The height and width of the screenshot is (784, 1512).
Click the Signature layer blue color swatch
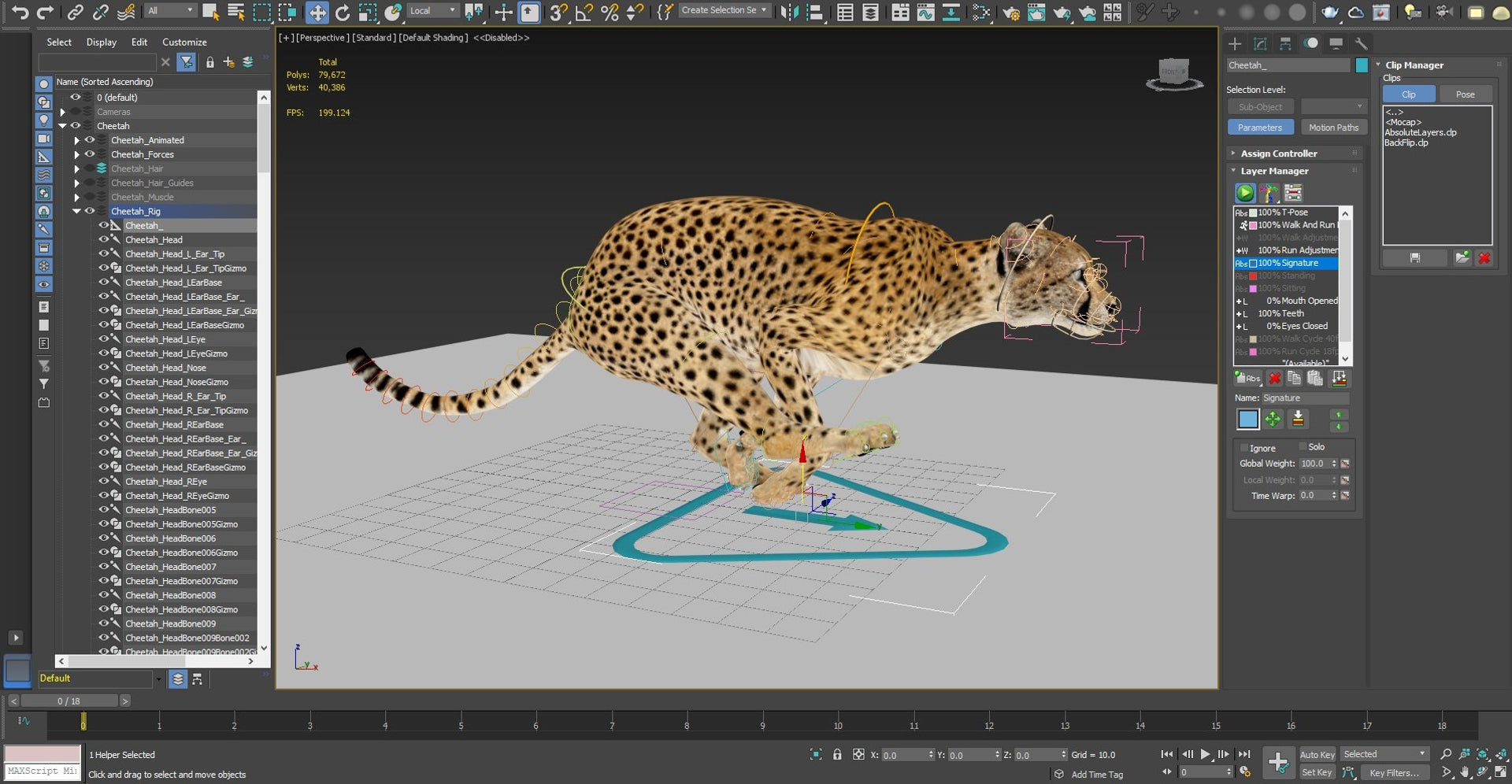tap(1248, 420)
